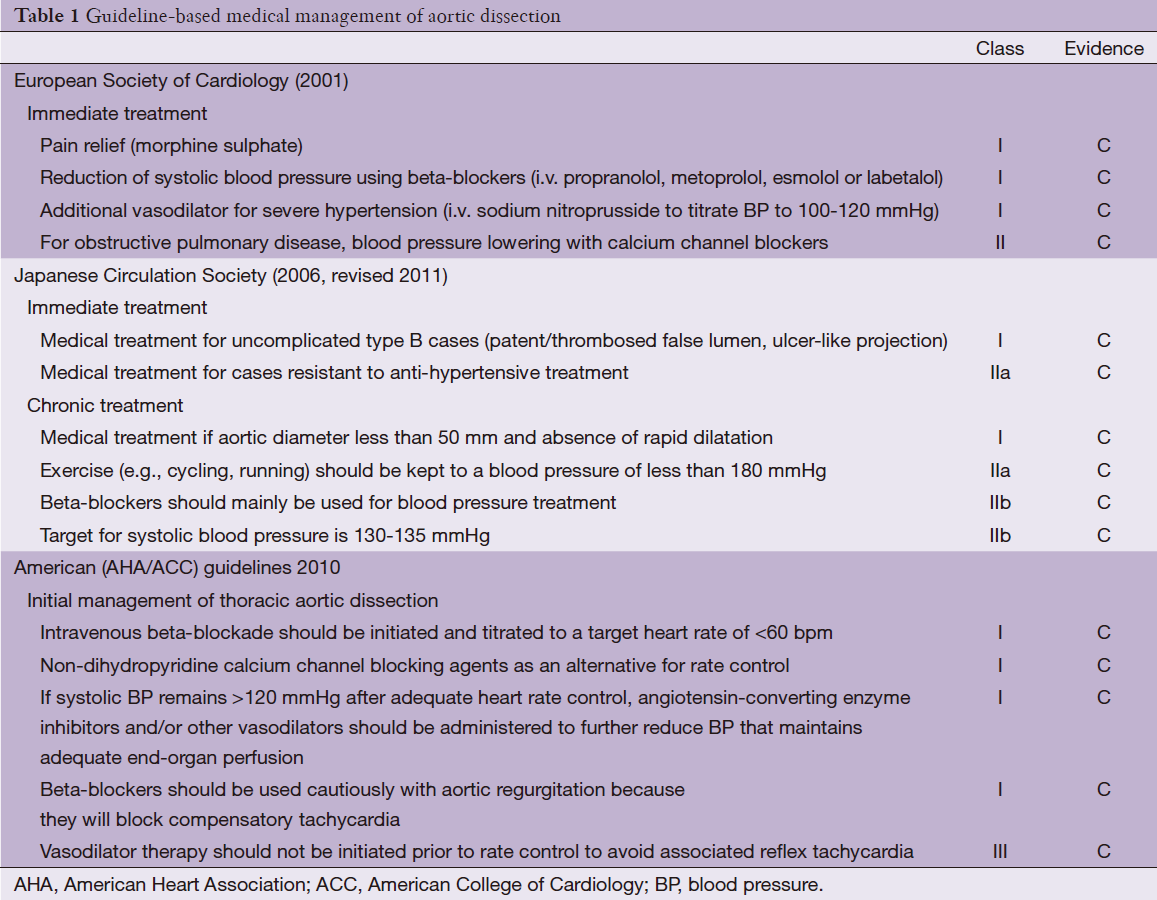
Task: Select class 'IIa' for anti-hypertensive resistant cases
Action: point(1000,373)
